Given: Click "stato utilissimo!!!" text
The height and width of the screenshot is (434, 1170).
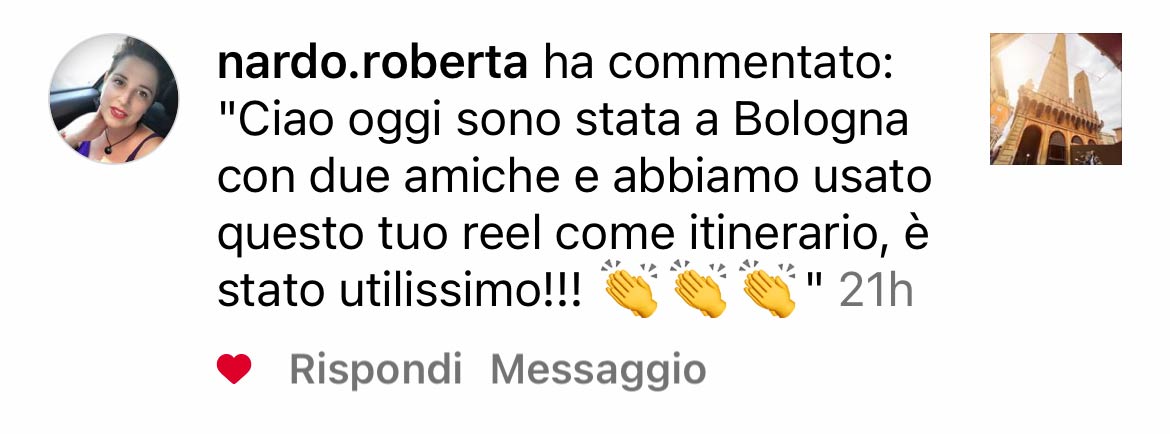Looking at the screenshot, I should click(x=398, y=292).
